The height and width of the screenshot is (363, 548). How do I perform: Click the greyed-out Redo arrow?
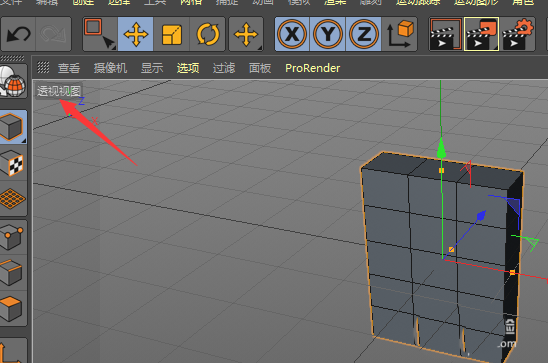click(x=53, y=34)
